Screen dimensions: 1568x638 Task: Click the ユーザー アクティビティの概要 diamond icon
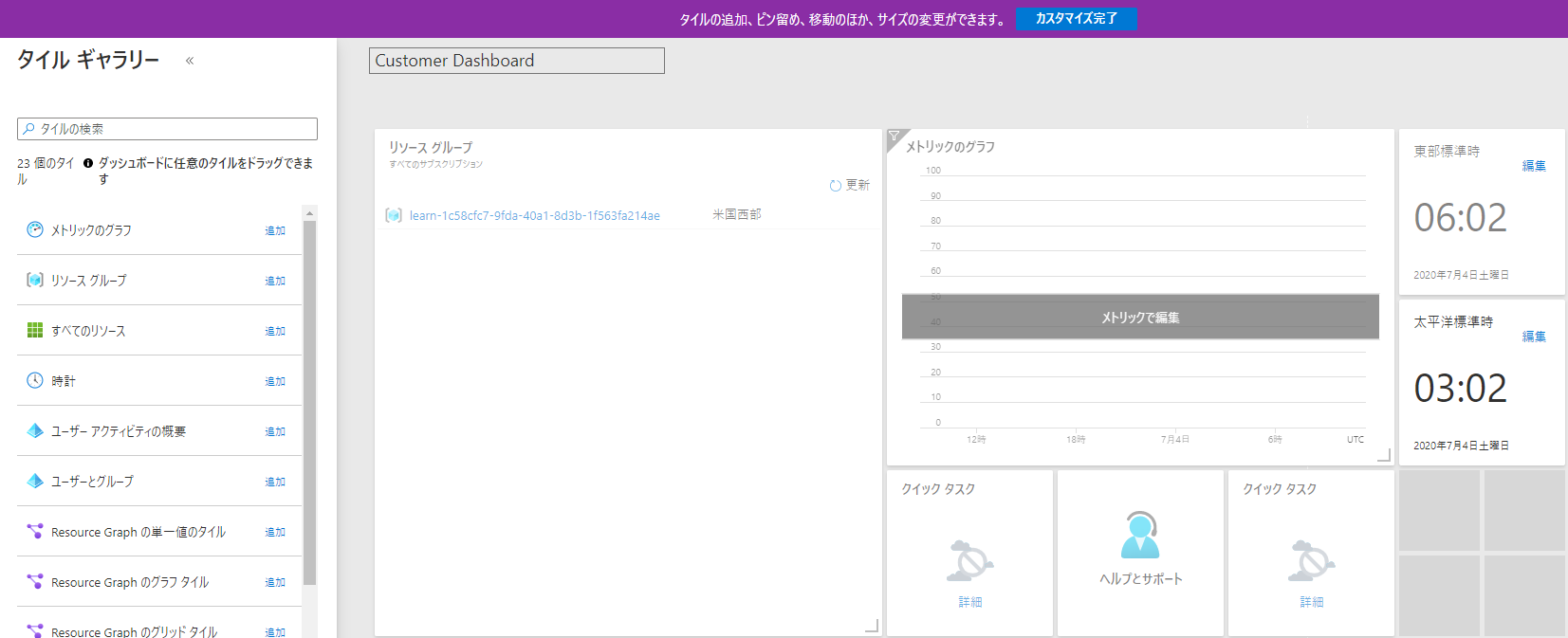click(35, 430)
